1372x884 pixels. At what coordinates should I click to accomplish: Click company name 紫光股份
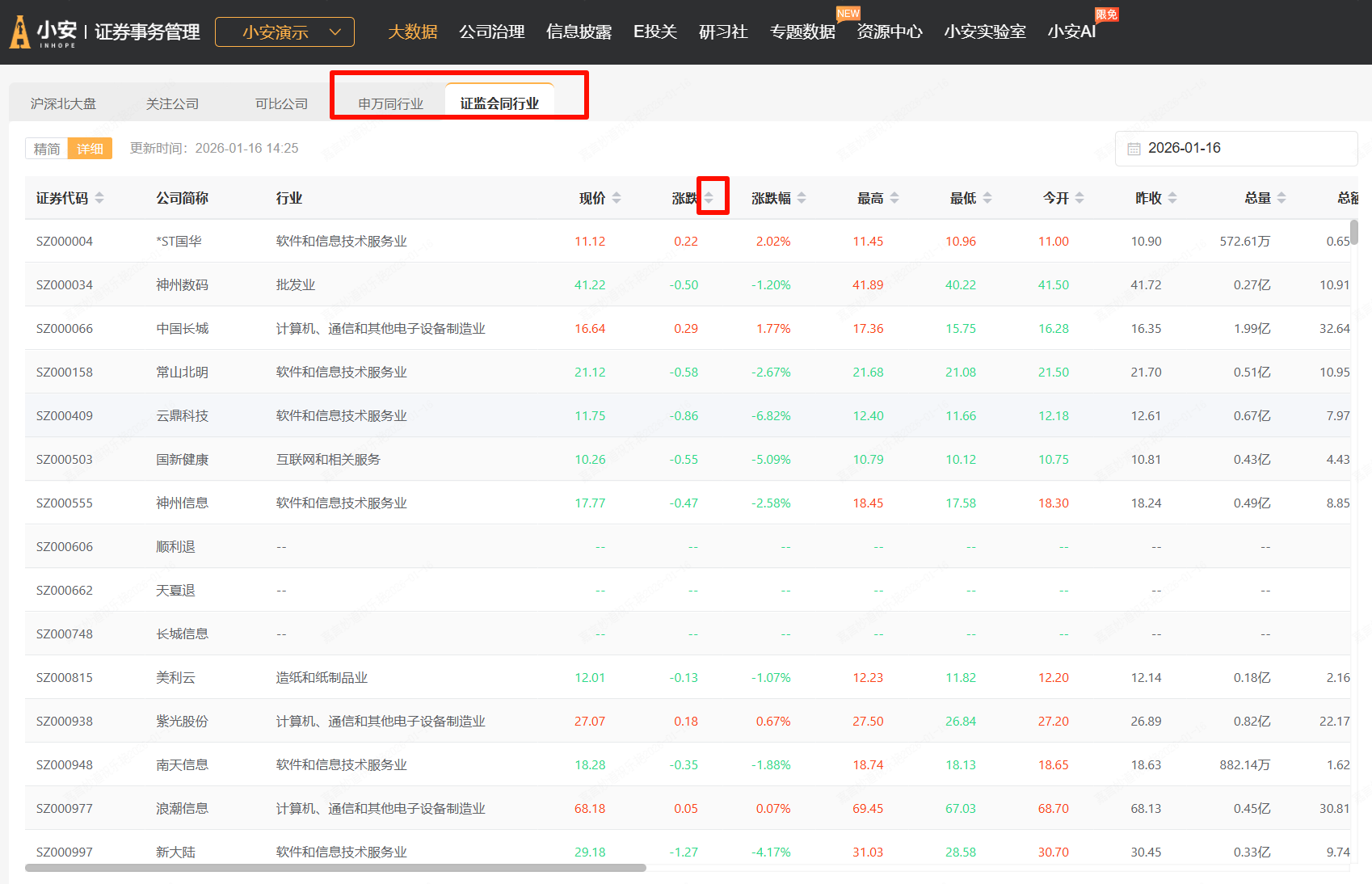point(182,721)
